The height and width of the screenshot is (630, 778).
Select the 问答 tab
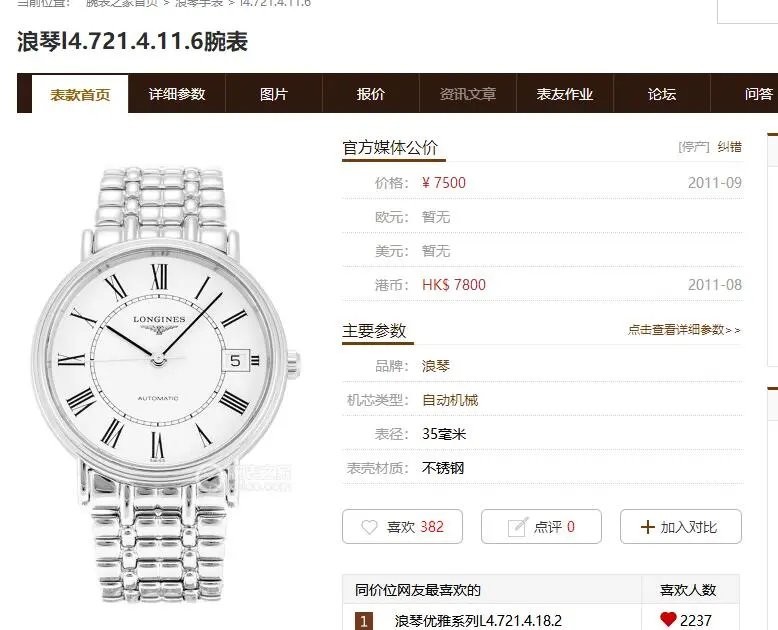[x=759, y=94]
